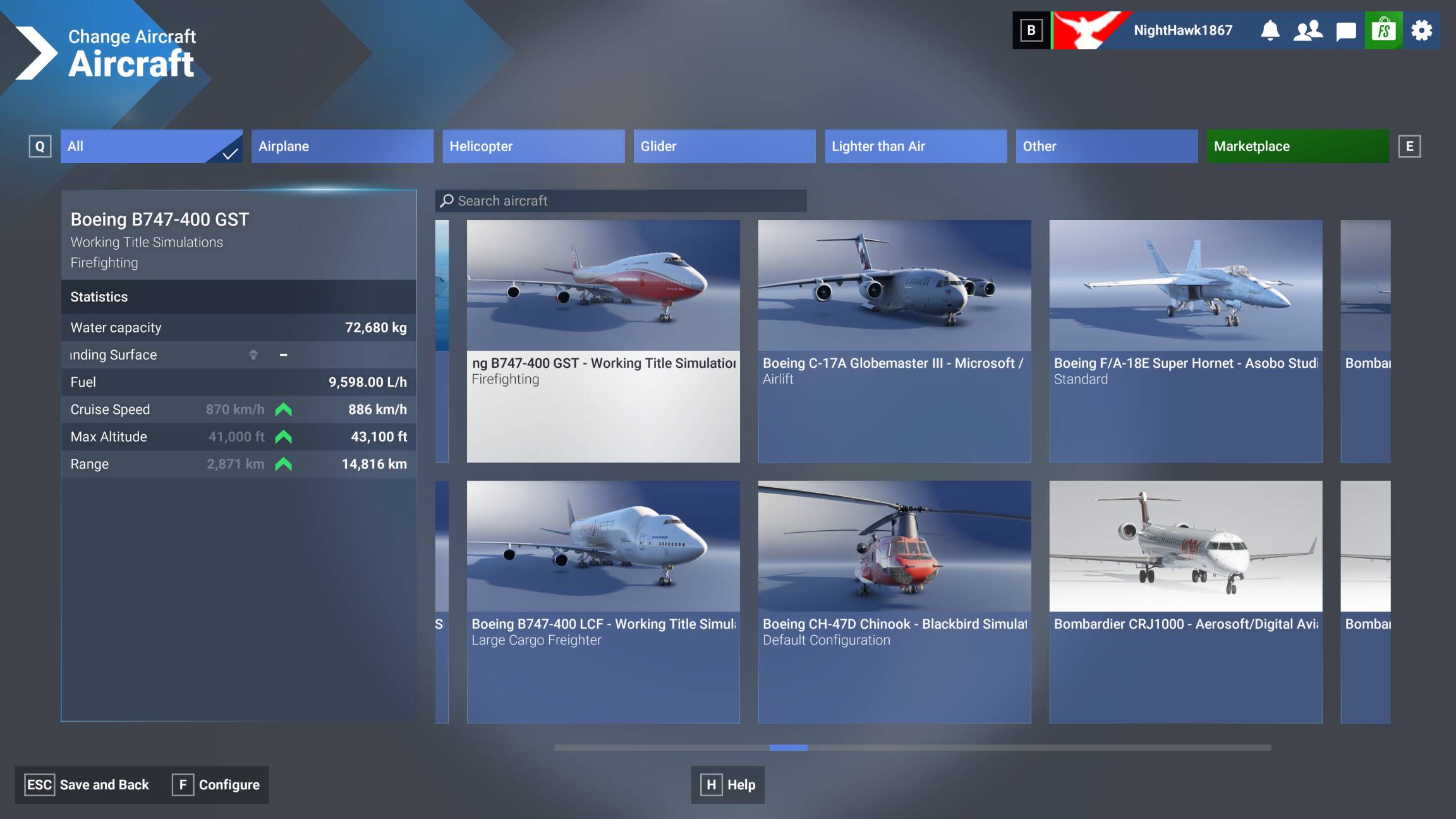Click the Search aircraft field

point(621,201)
